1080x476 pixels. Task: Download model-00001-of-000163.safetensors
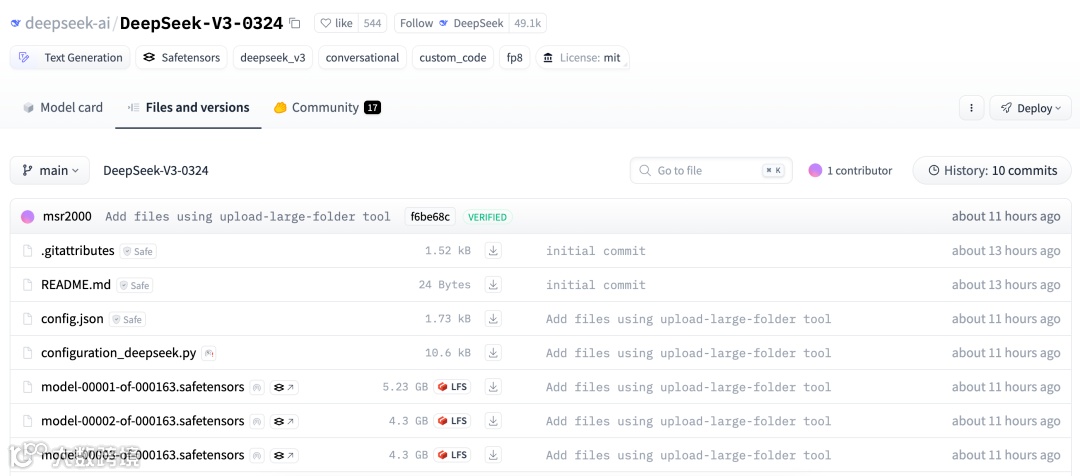click(x=493, y=387)
